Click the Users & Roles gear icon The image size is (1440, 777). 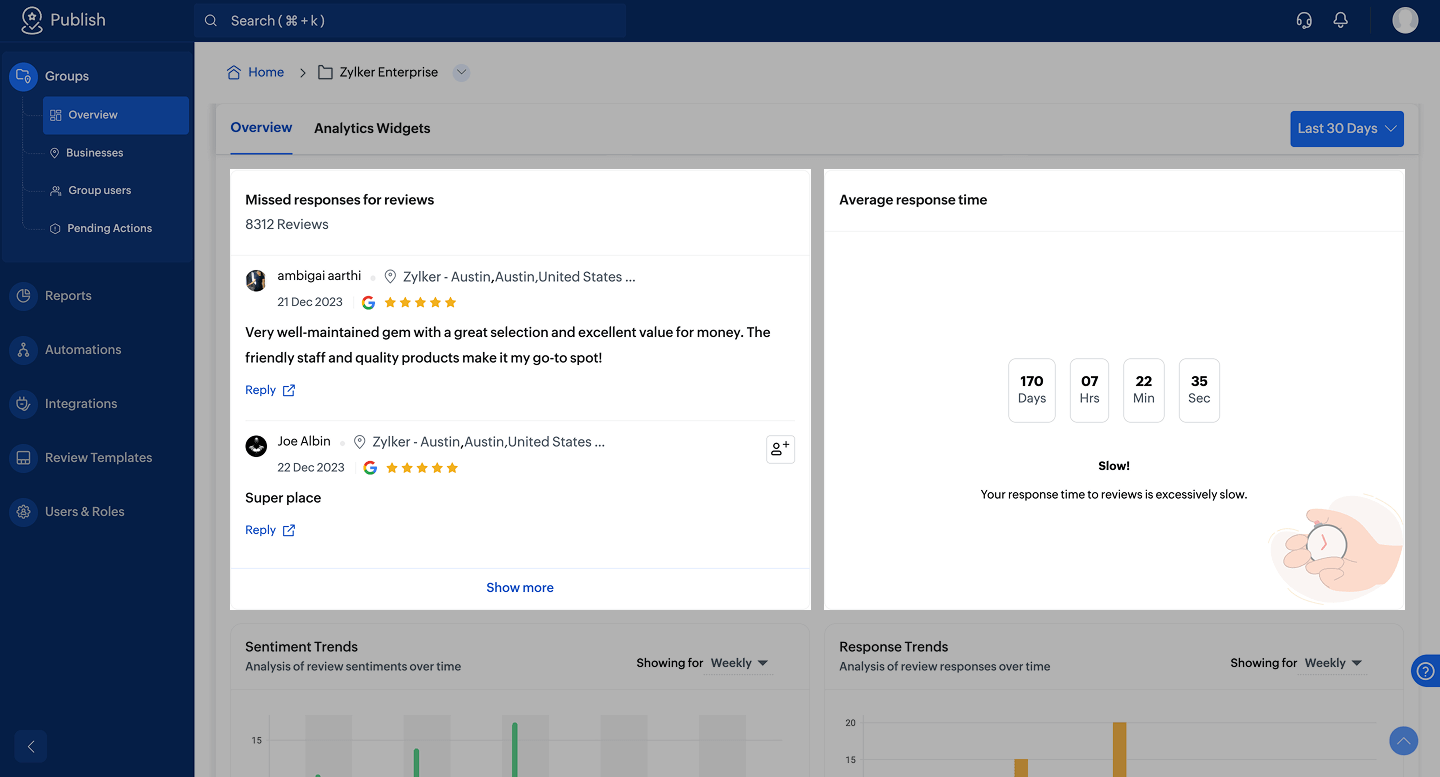(x=23, y=512)
